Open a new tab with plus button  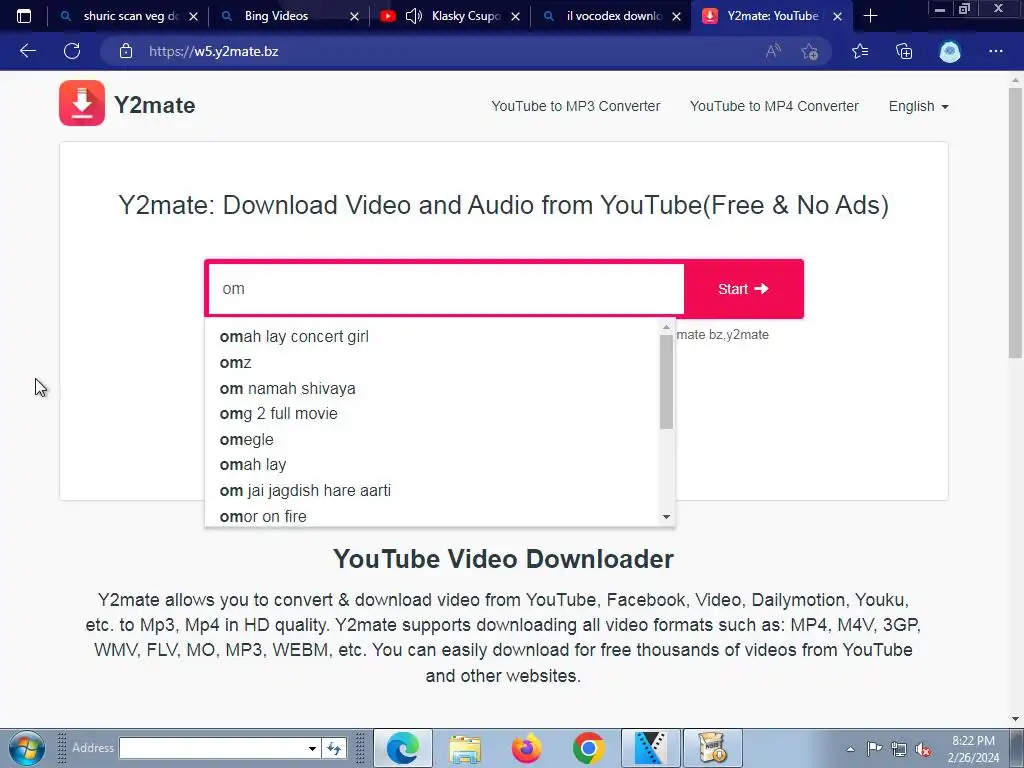(870, 16)
